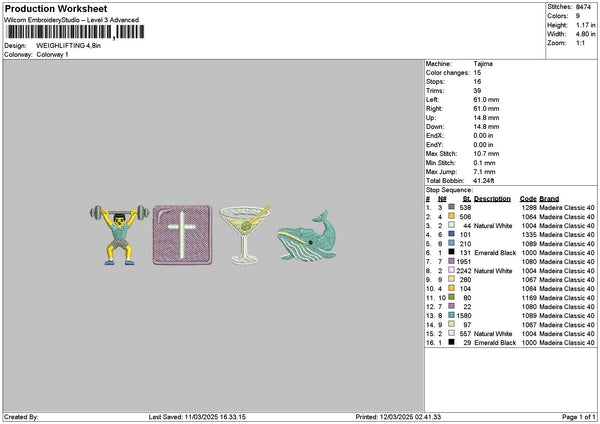Select the black swatch for stop 16
This screenshot has width=600, height=424.
pyautogui.click(x=452, y=342)
